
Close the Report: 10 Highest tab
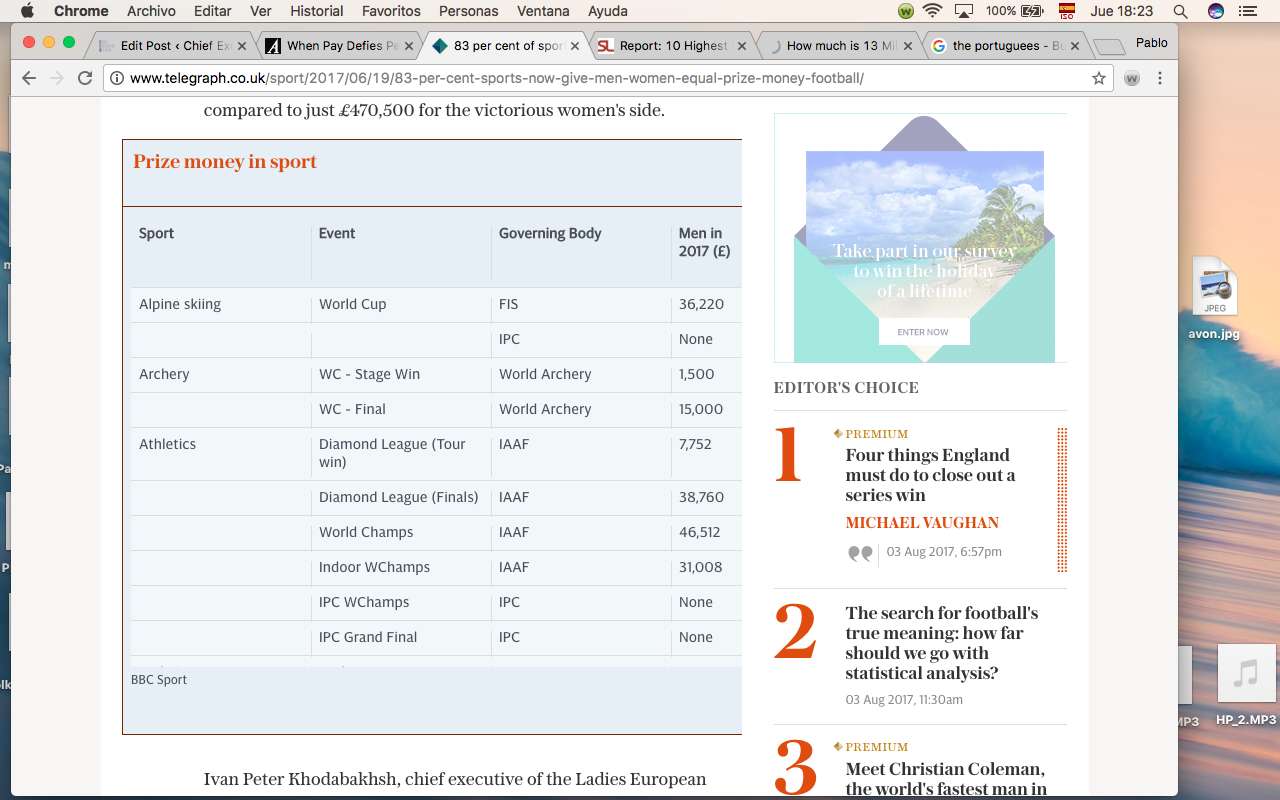coord(741,46)
